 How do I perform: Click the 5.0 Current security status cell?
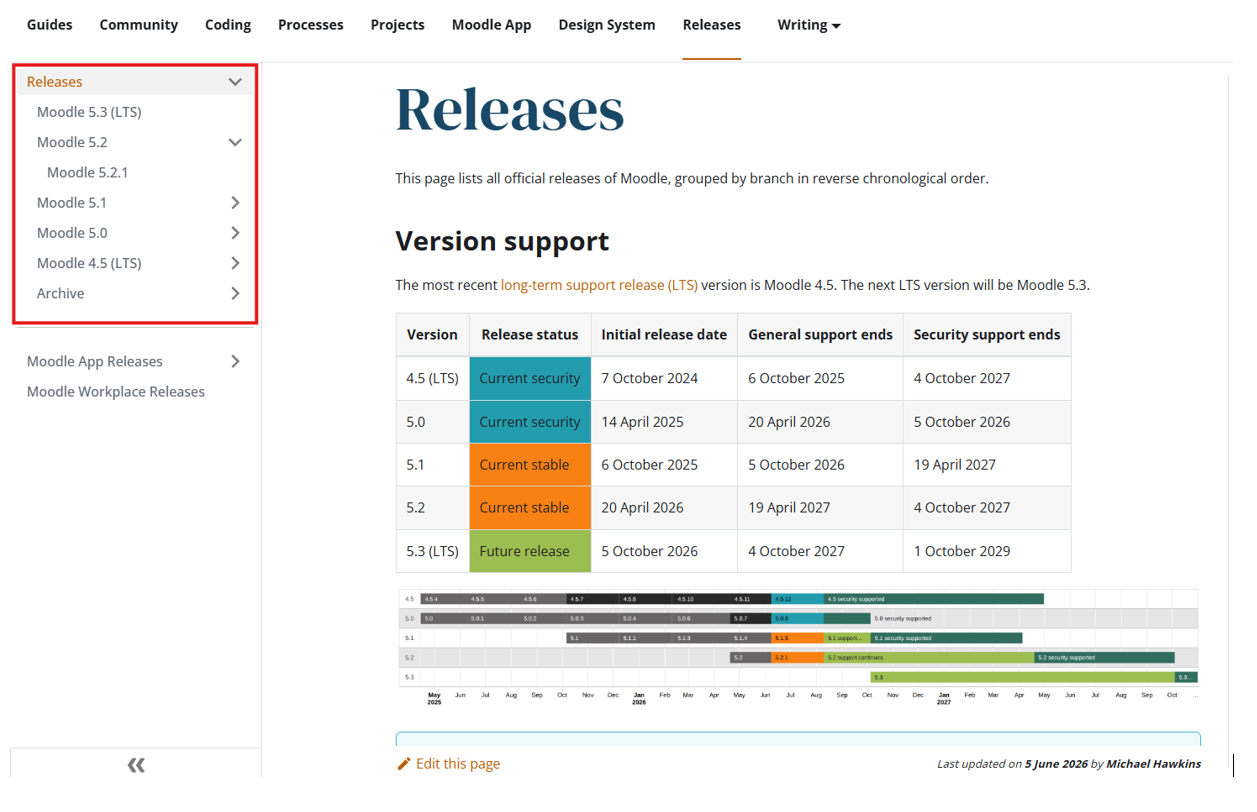coord(530,422)
